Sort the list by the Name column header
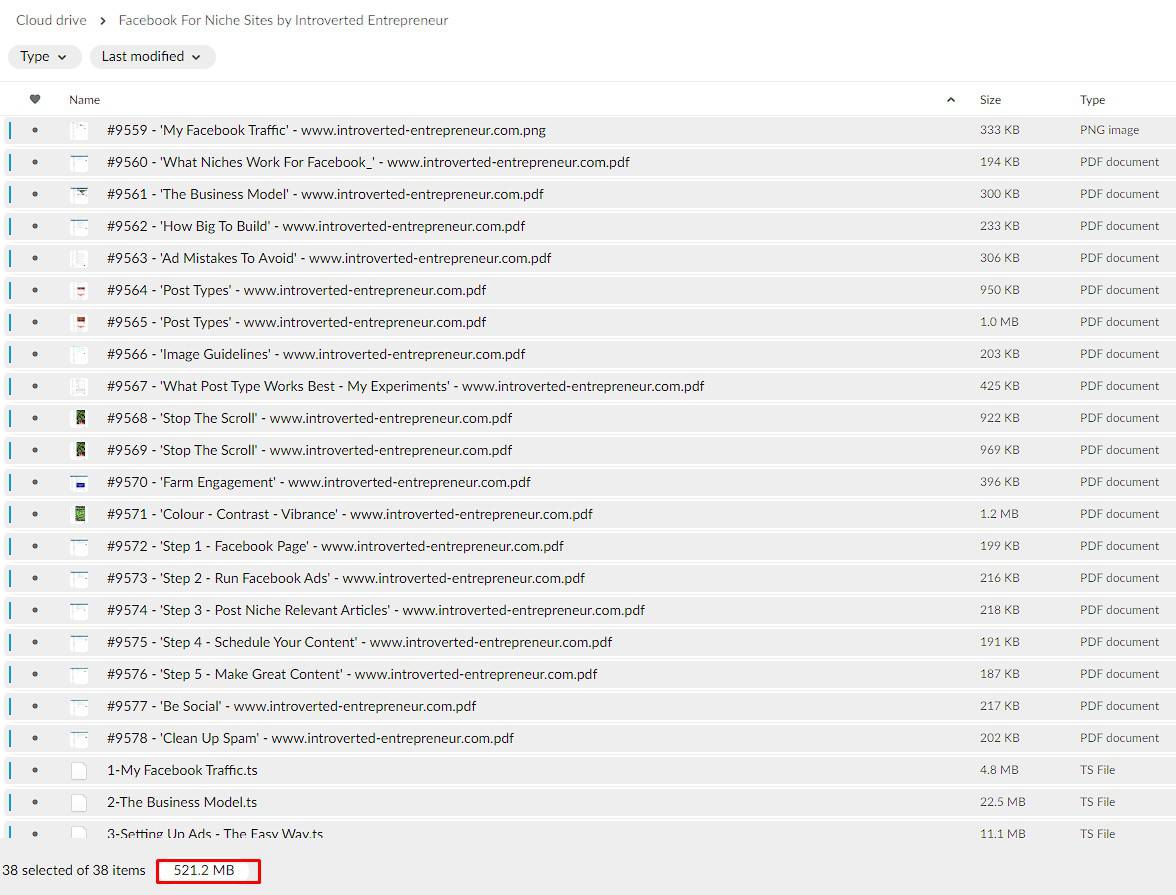 click(84, 100)
